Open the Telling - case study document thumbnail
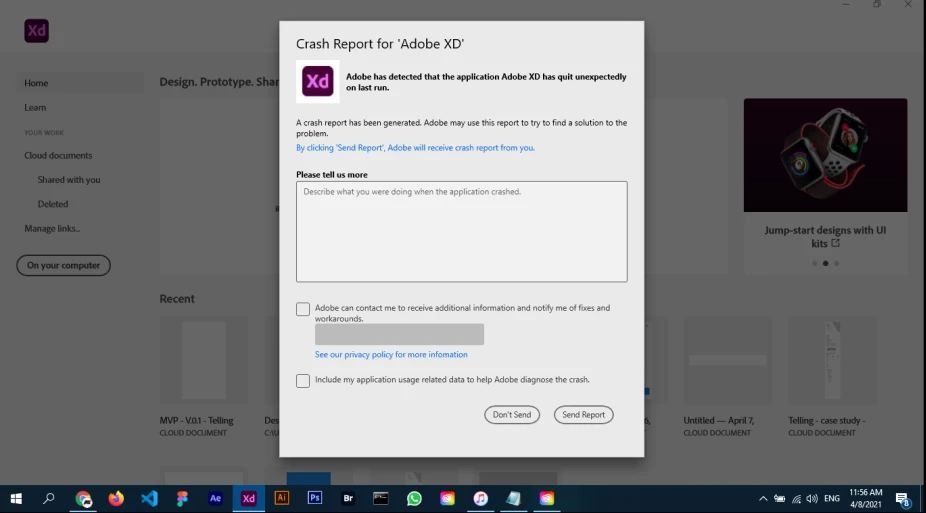 [832, 360]
